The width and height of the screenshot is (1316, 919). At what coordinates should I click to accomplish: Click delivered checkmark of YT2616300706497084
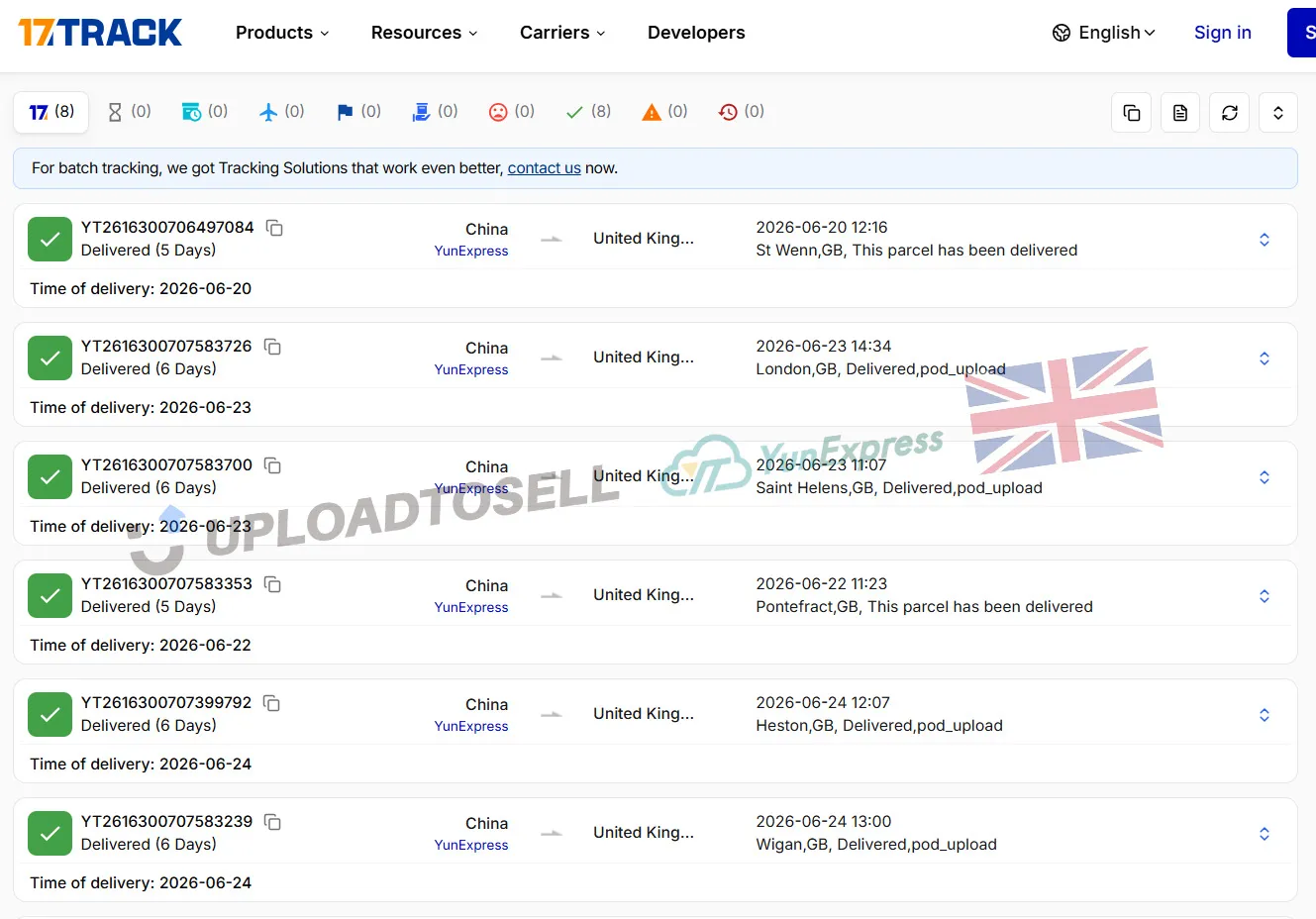[x=50, y=239]
